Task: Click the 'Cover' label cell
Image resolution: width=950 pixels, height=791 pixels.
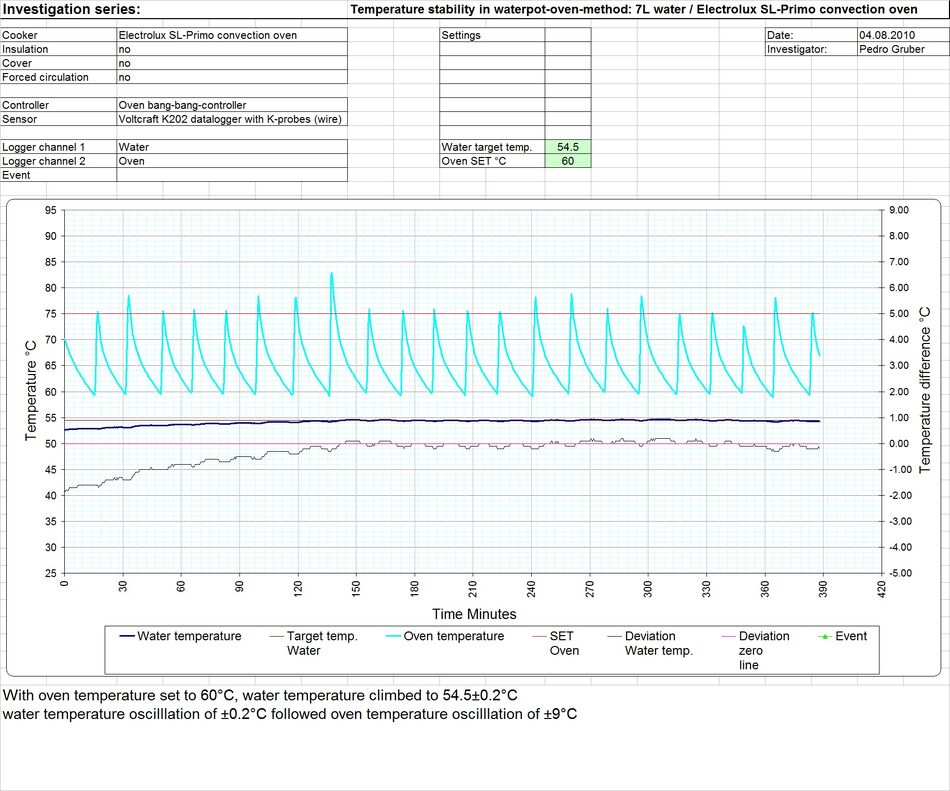Action: click(x=59, y=63)
